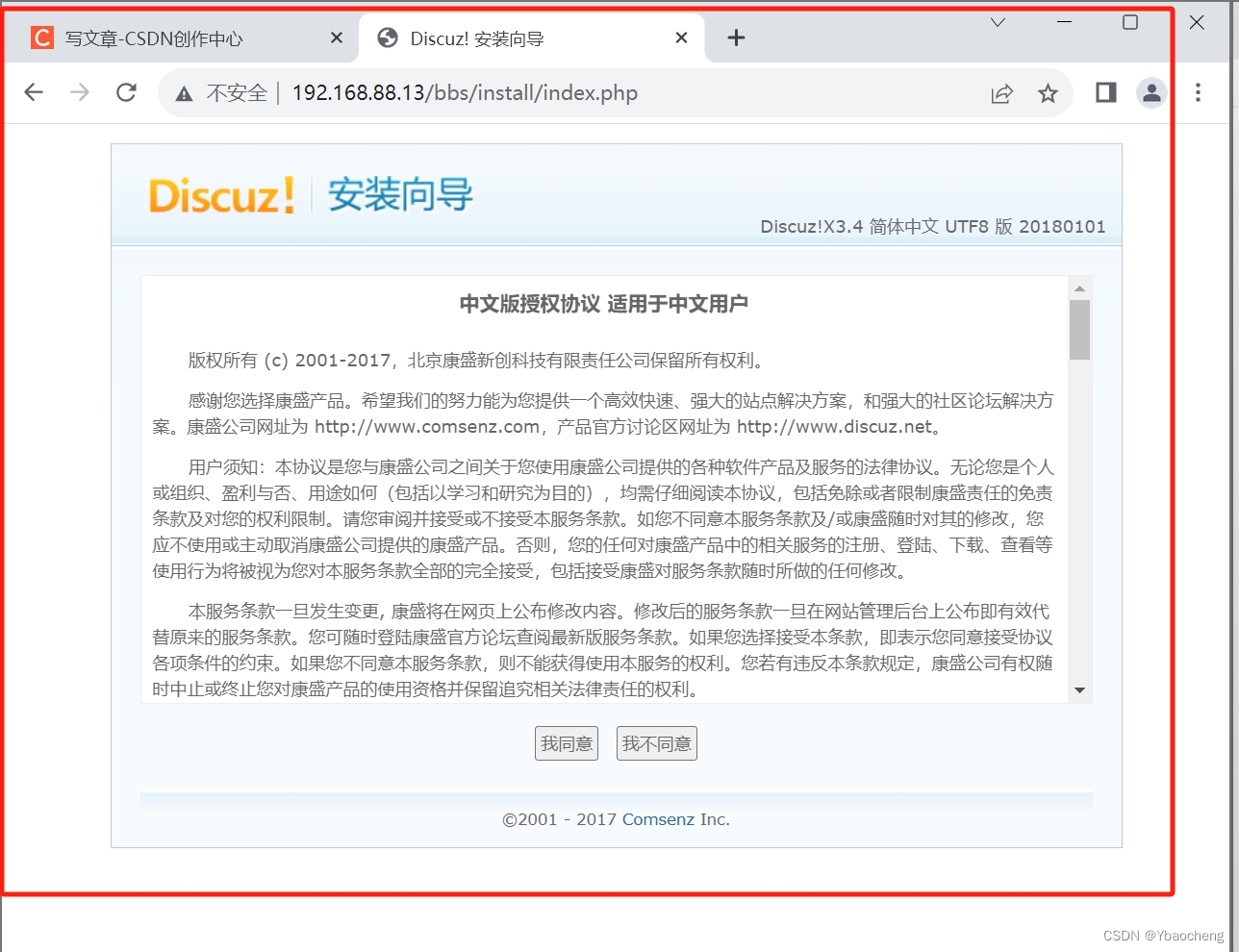Go back to the previous page
This screenshot has height=952, width=1239.
(x=34, y=92)
